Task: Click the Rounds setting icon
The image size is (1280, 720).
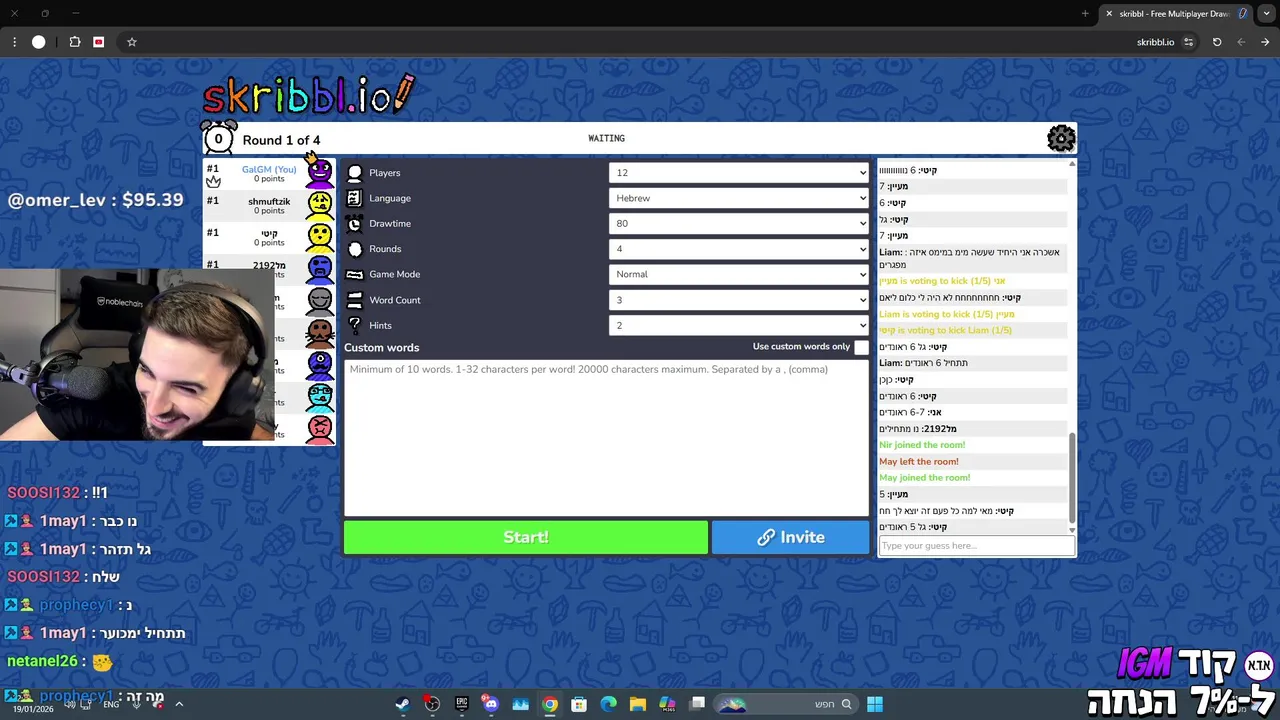Action: tap(354, 249)
